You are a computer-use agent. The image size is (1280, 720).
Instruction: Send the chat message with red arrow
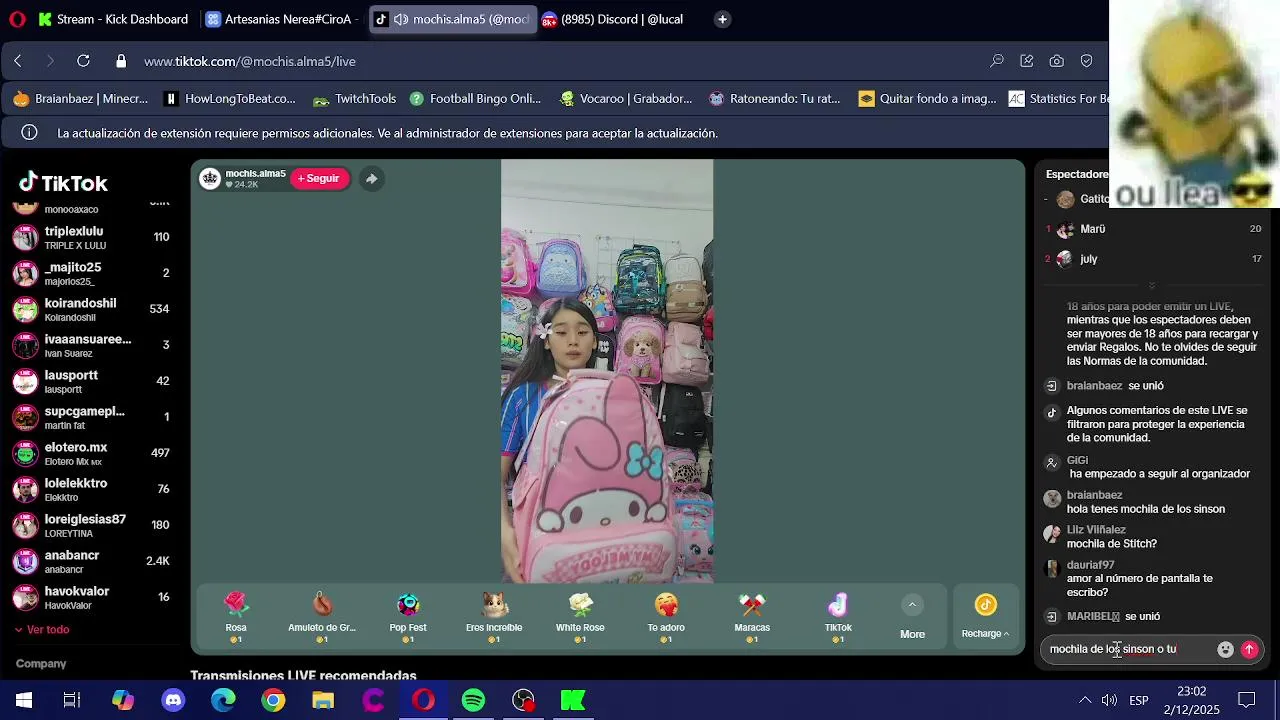click(1249, 649)
